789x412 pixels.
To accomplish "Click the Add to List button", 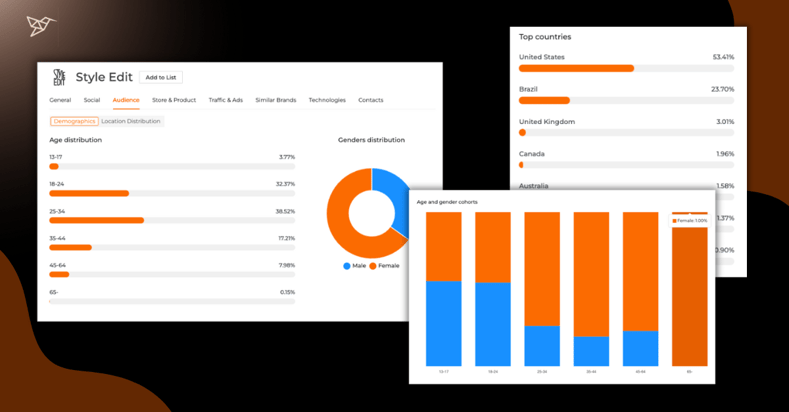I will pos(160,78).
